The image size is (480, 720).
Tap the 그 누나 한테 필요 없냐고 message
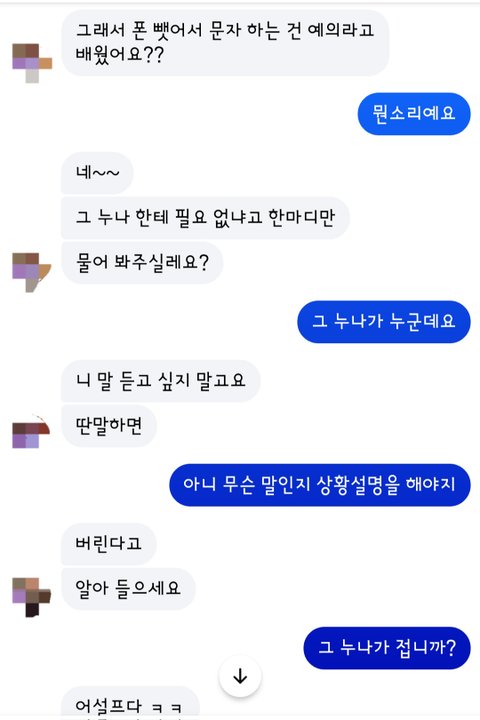click(205, 218)
